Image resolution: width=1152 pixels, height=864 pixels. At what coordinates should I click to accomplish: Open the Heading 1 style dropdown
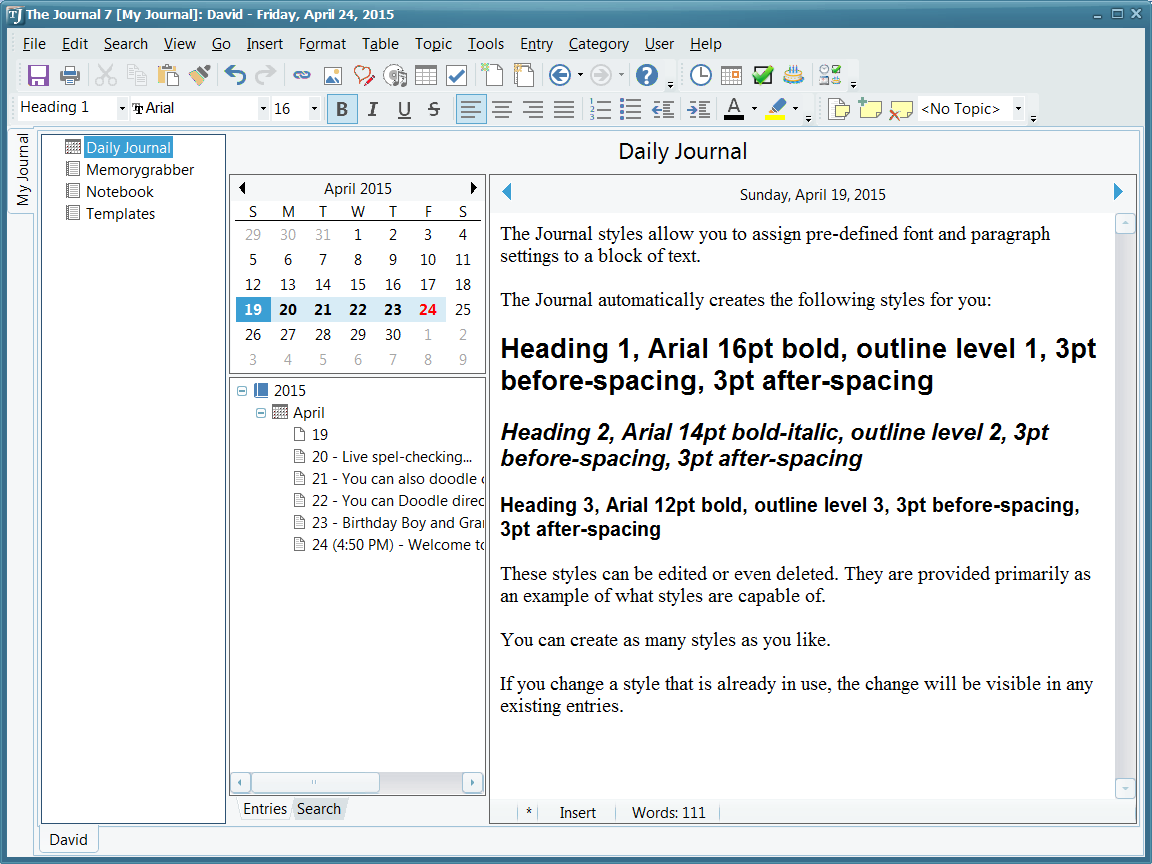(122, 108)
